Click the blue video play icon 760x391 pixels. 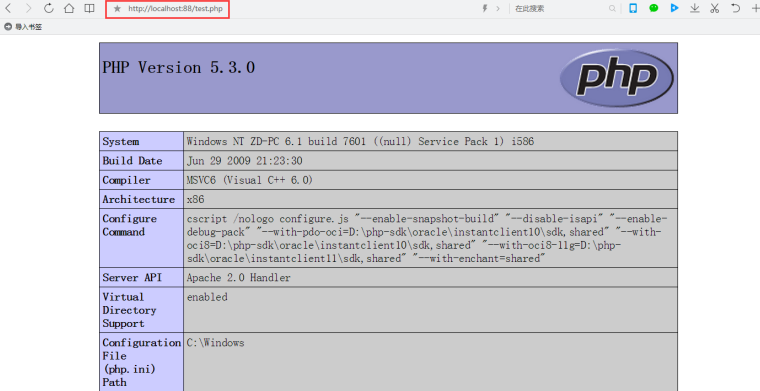point(674,8)
